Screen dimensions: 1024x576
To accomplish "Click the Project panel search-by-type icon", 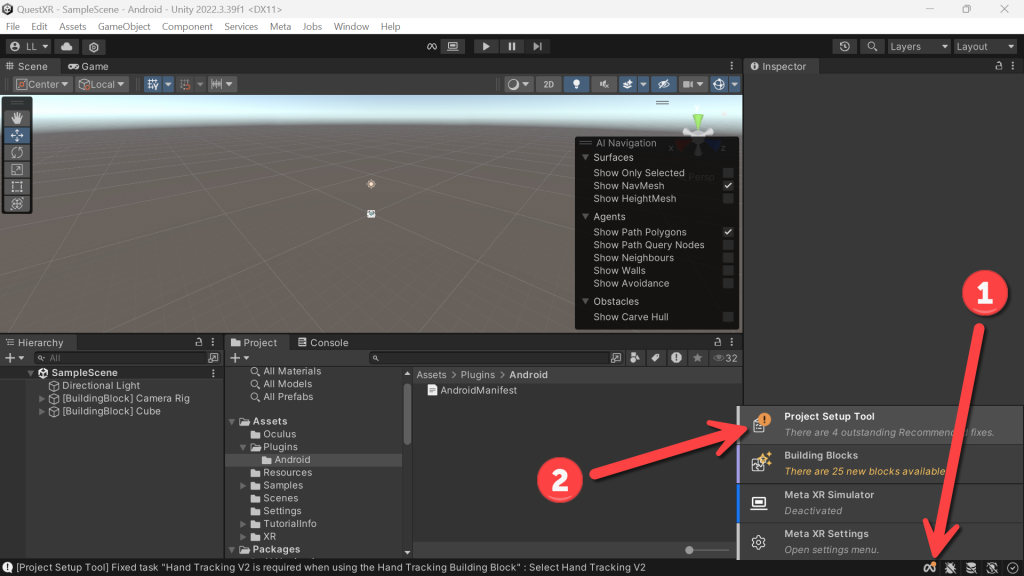I will pyautogui.click(x=635, y=358).
